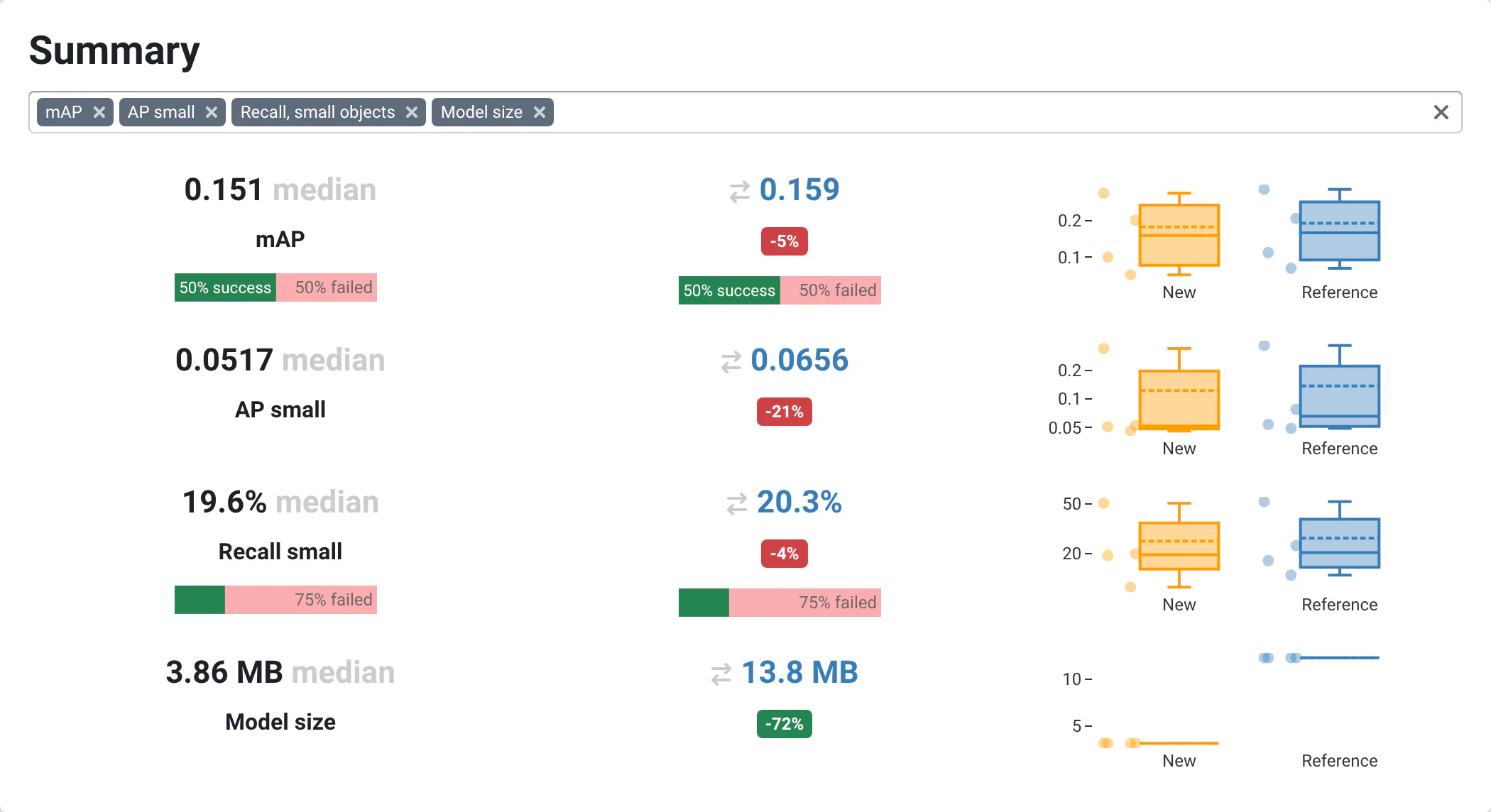This screenshot has width=1491, height=812.
Task: Click the 75% failed bar under 20.3%
Action: point(805,603)
